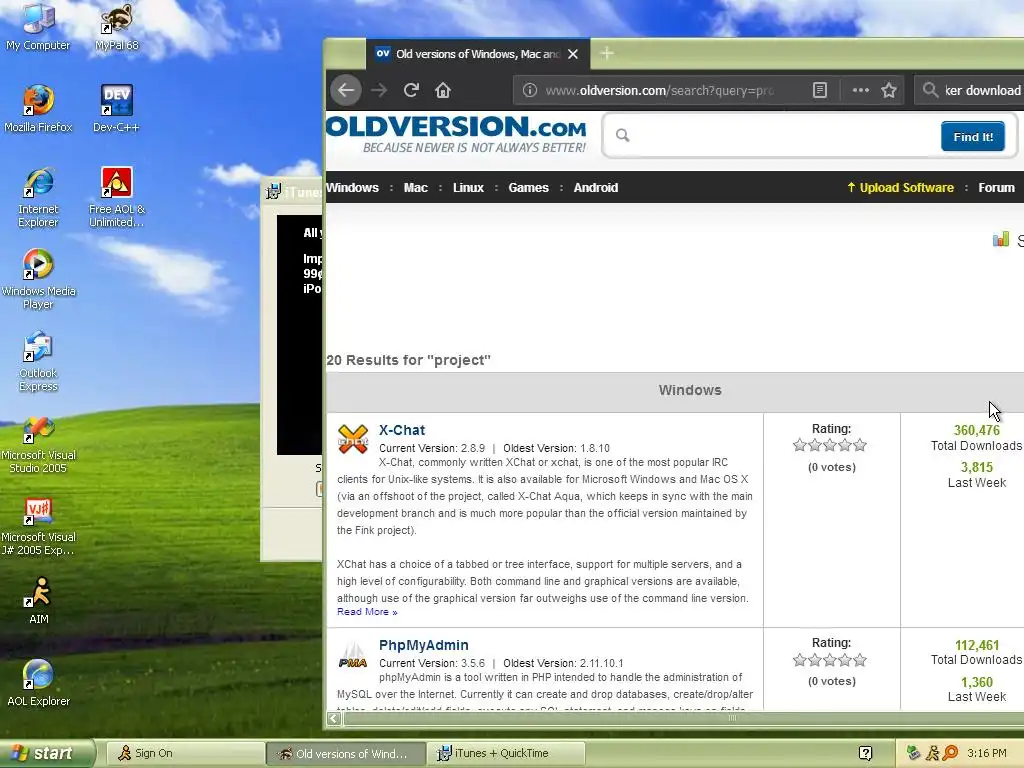Image resolution: width=1024 pixels, height=768 pixels.
Task: Open AOL Explorer desktop shortcut
Action: pos(38,683)
